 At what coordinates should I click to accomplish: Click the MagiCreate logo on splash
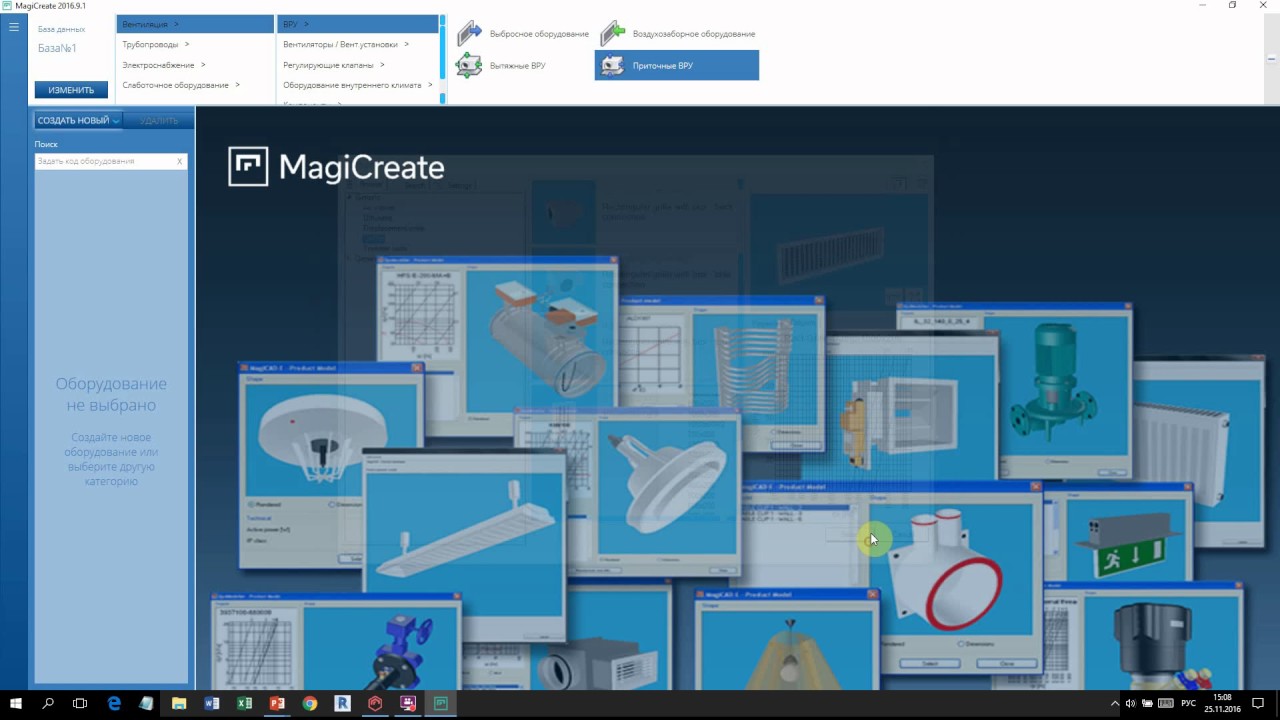tap(336, 167)
